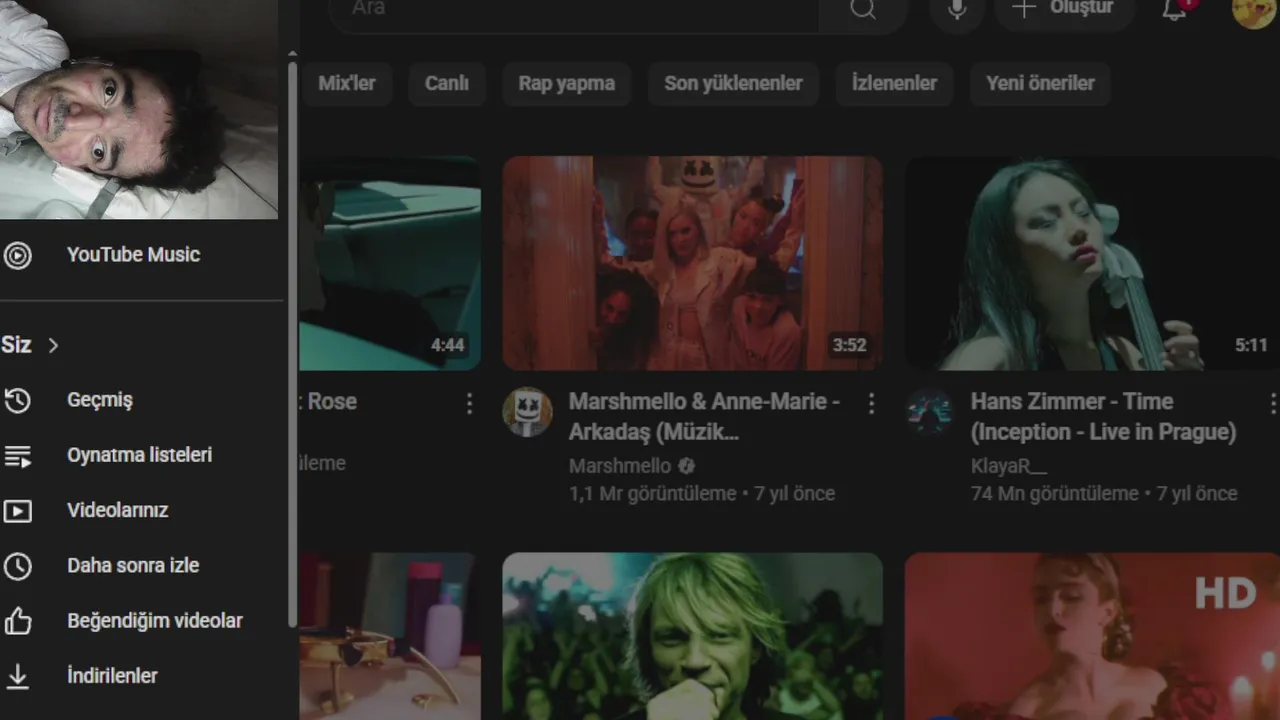This screenshot has width=1280, height=720.
Task: Select the İzlenenler filter chip
Action: (x=894, y=84)
